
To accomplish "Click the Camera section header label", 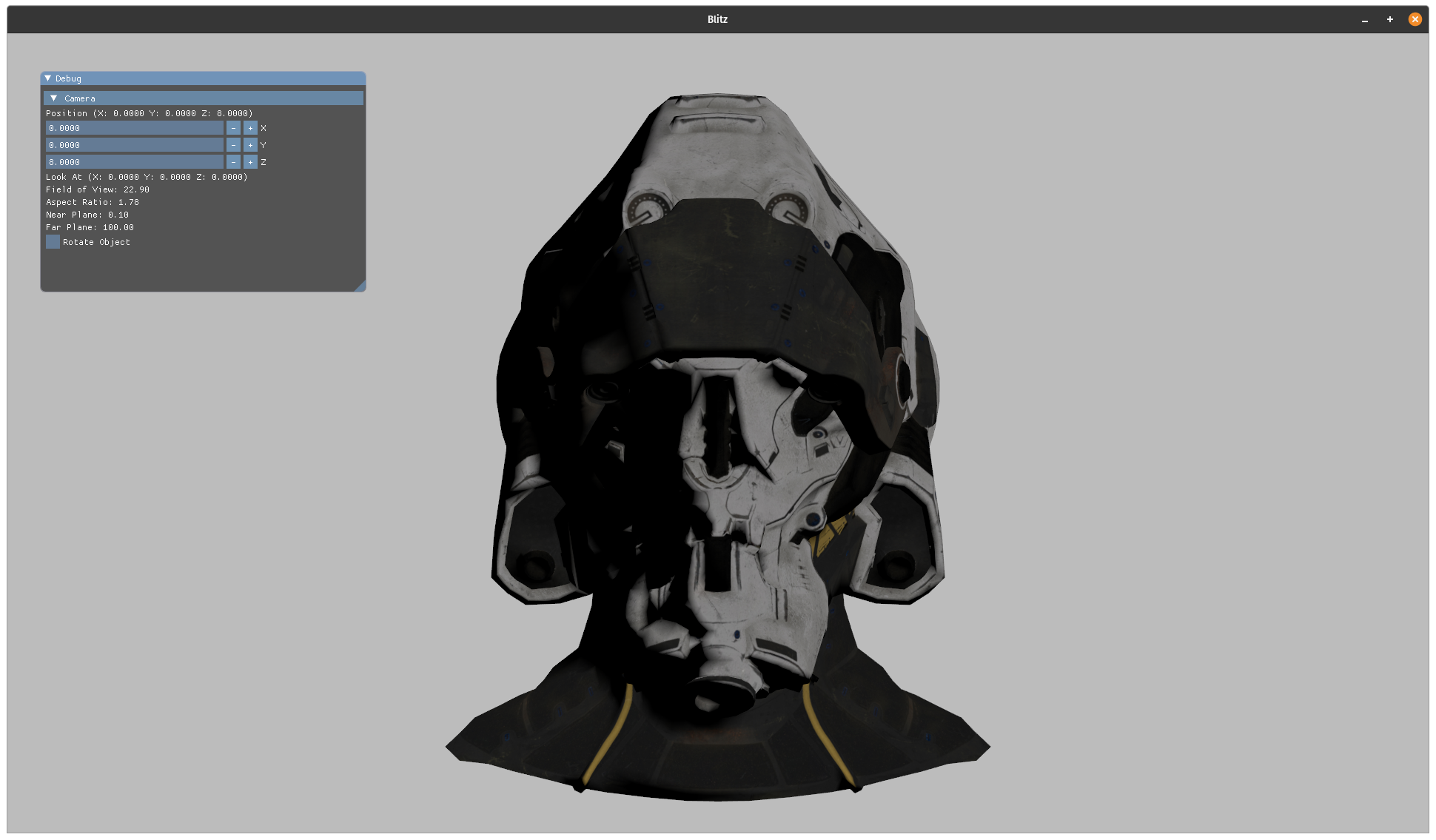I will click(80, 98).
